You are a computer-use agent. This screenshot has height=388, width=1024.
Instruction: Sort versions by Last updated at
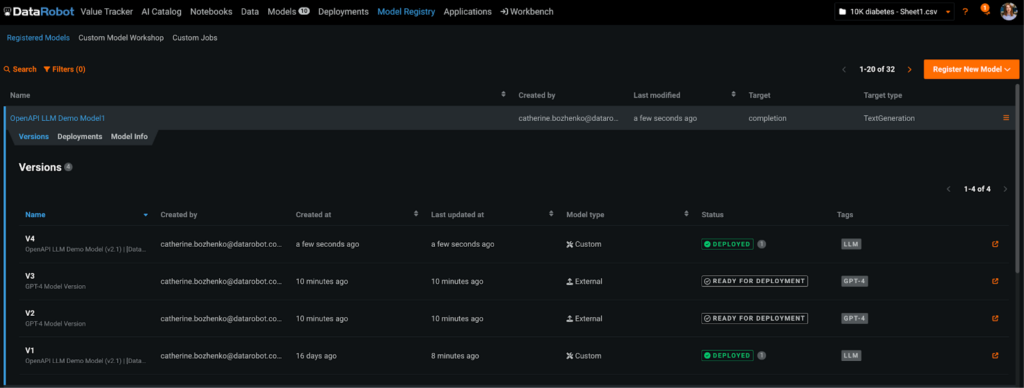click(551, 214)
